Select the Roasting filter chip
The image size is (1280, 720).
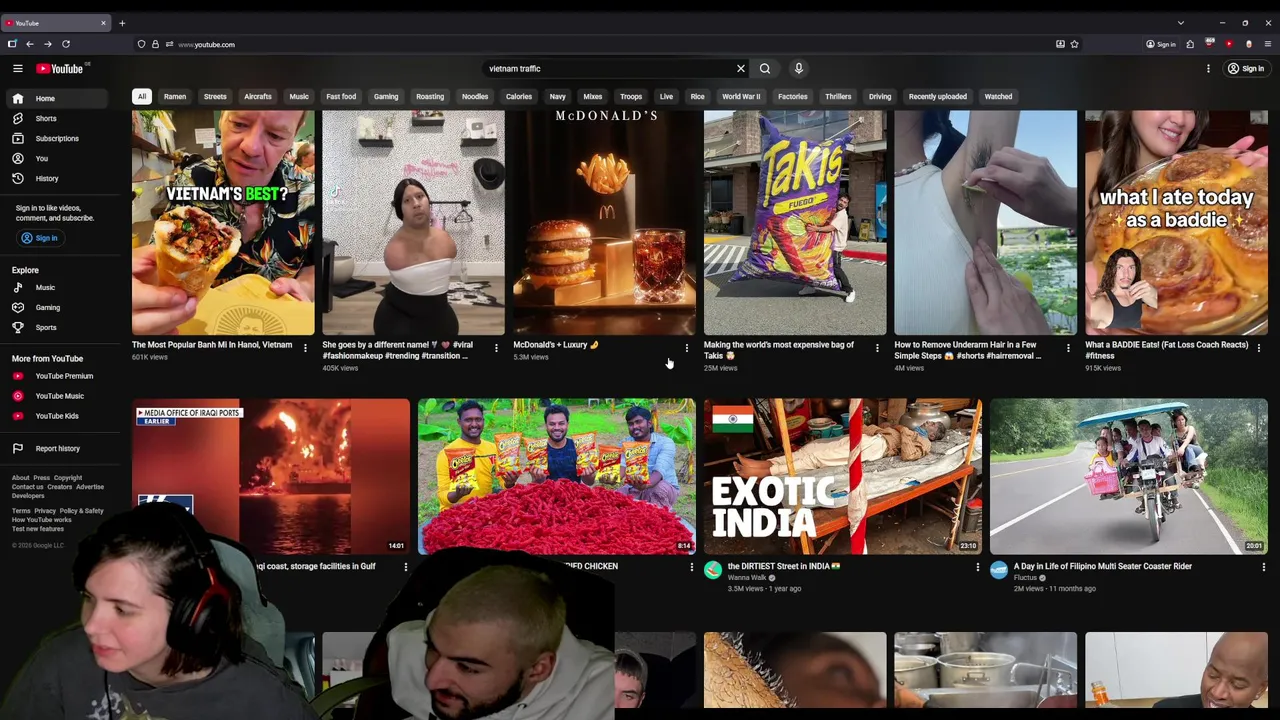(430, 96)
